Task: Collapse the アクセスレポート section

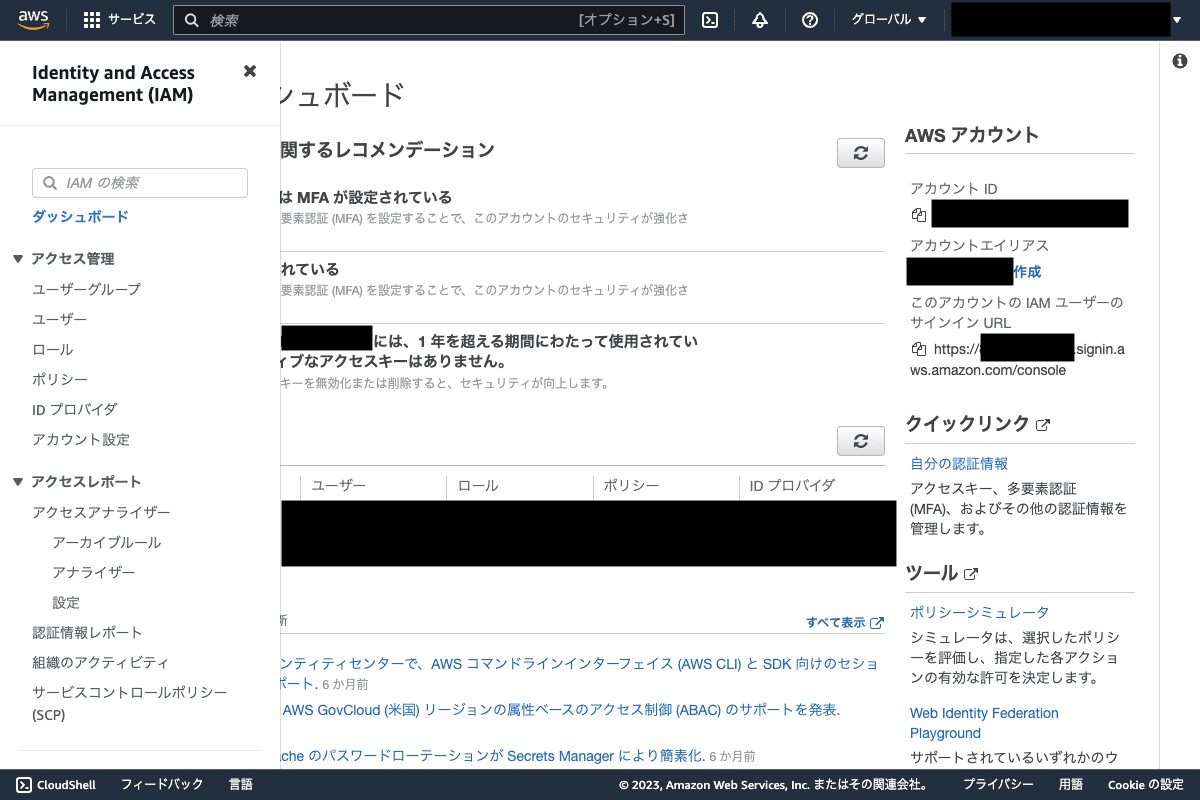Action: point(17,482)
